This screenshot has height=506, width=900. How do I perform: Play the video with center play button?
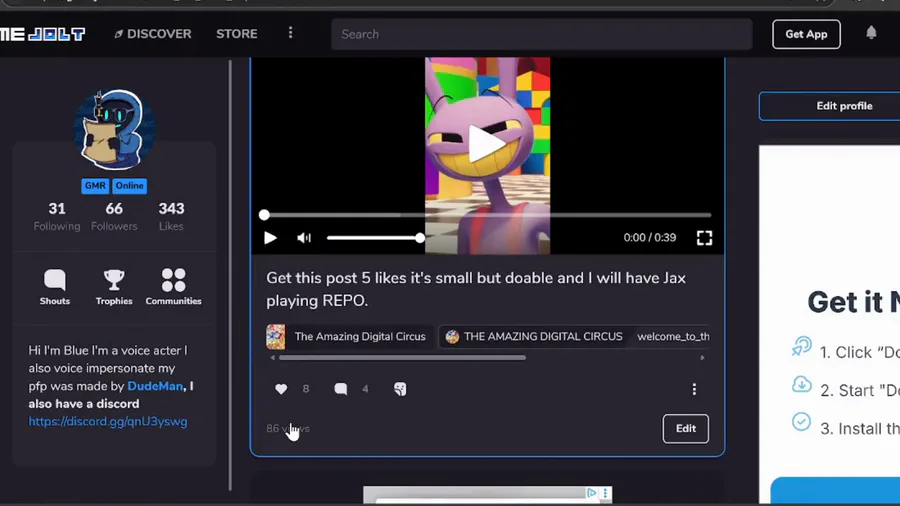click(x=487, y=143)
